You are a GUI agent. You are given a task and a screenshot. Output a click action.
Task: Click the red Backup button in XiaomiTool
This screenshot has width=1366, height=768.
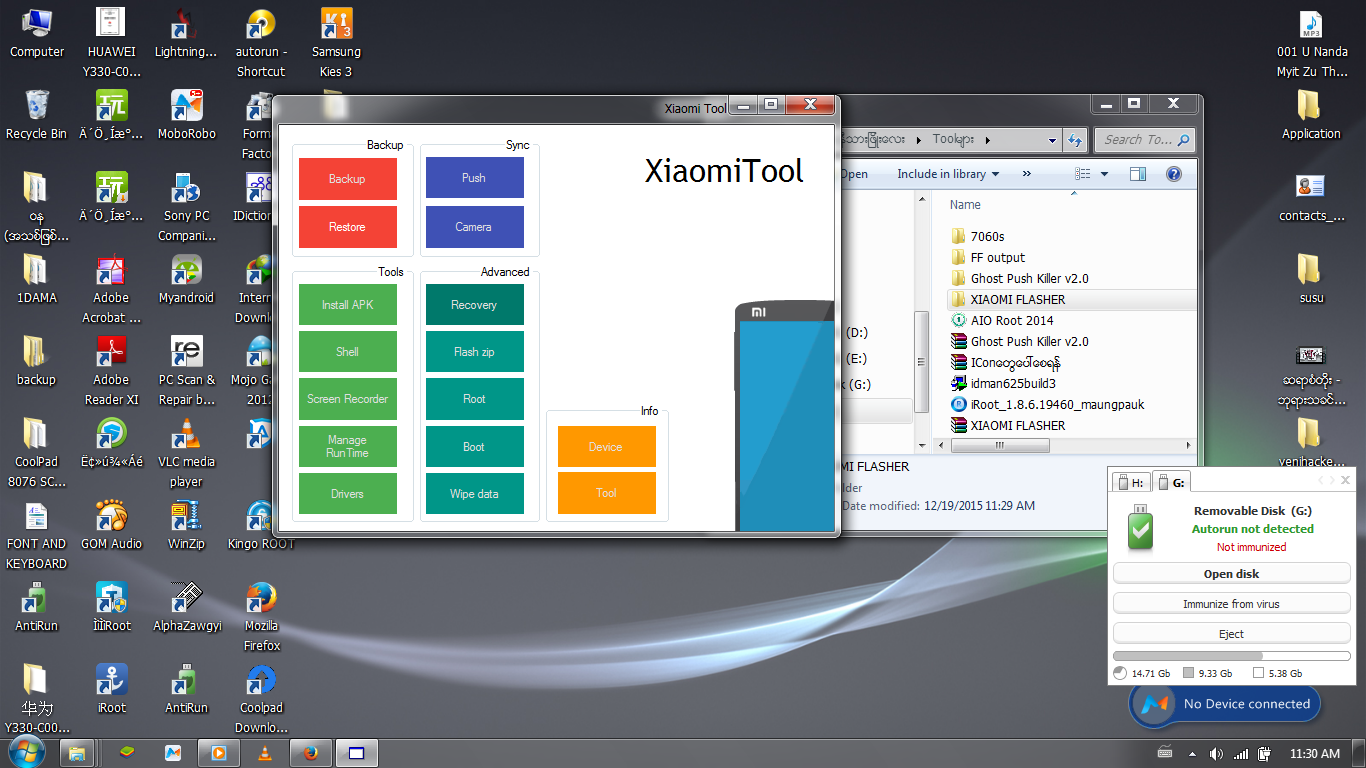347,179
